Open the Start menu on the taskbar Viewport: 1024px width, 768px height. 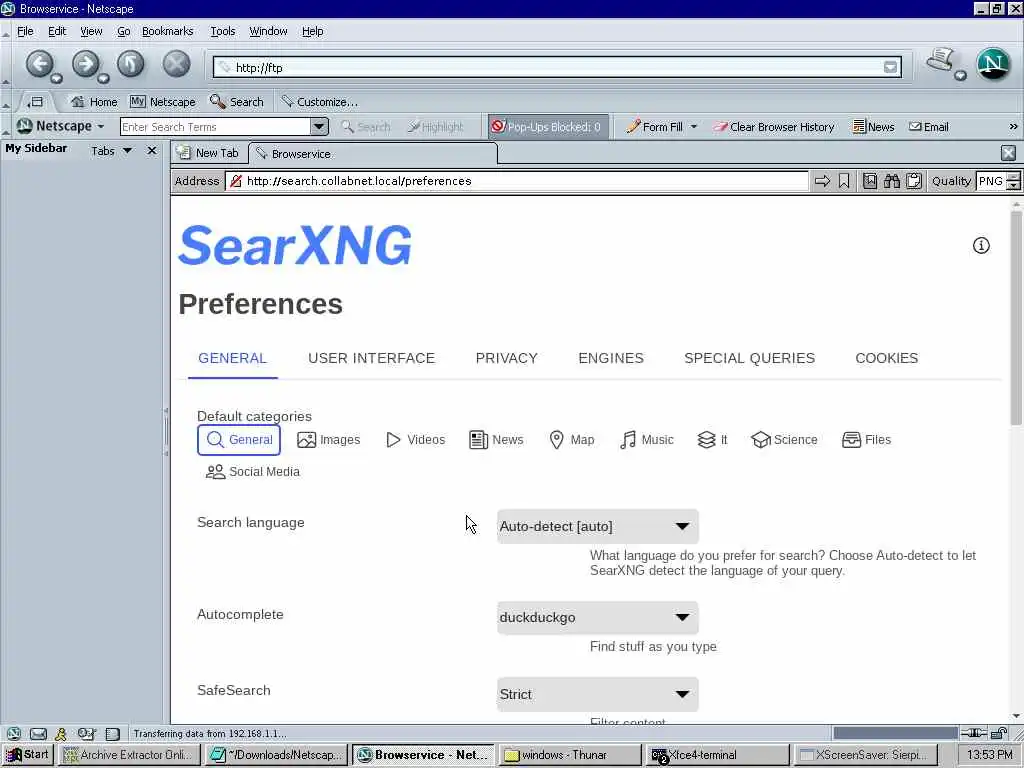tap(27, 755)
